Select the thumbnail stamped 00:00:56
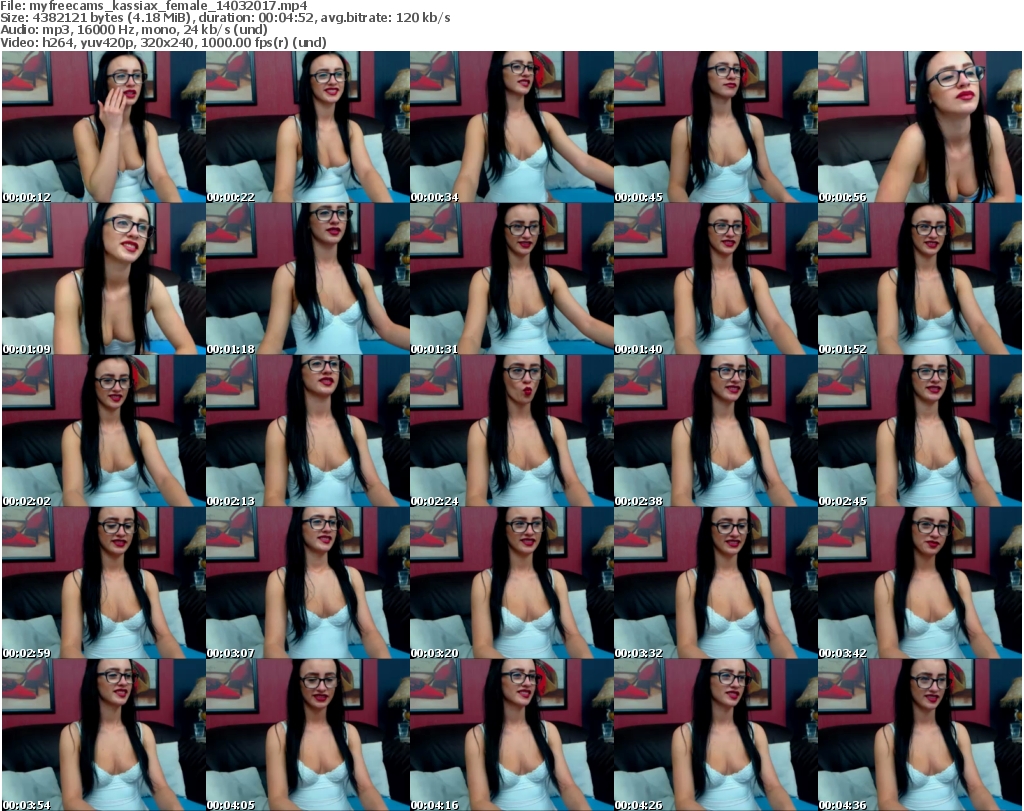 (919, 127)
